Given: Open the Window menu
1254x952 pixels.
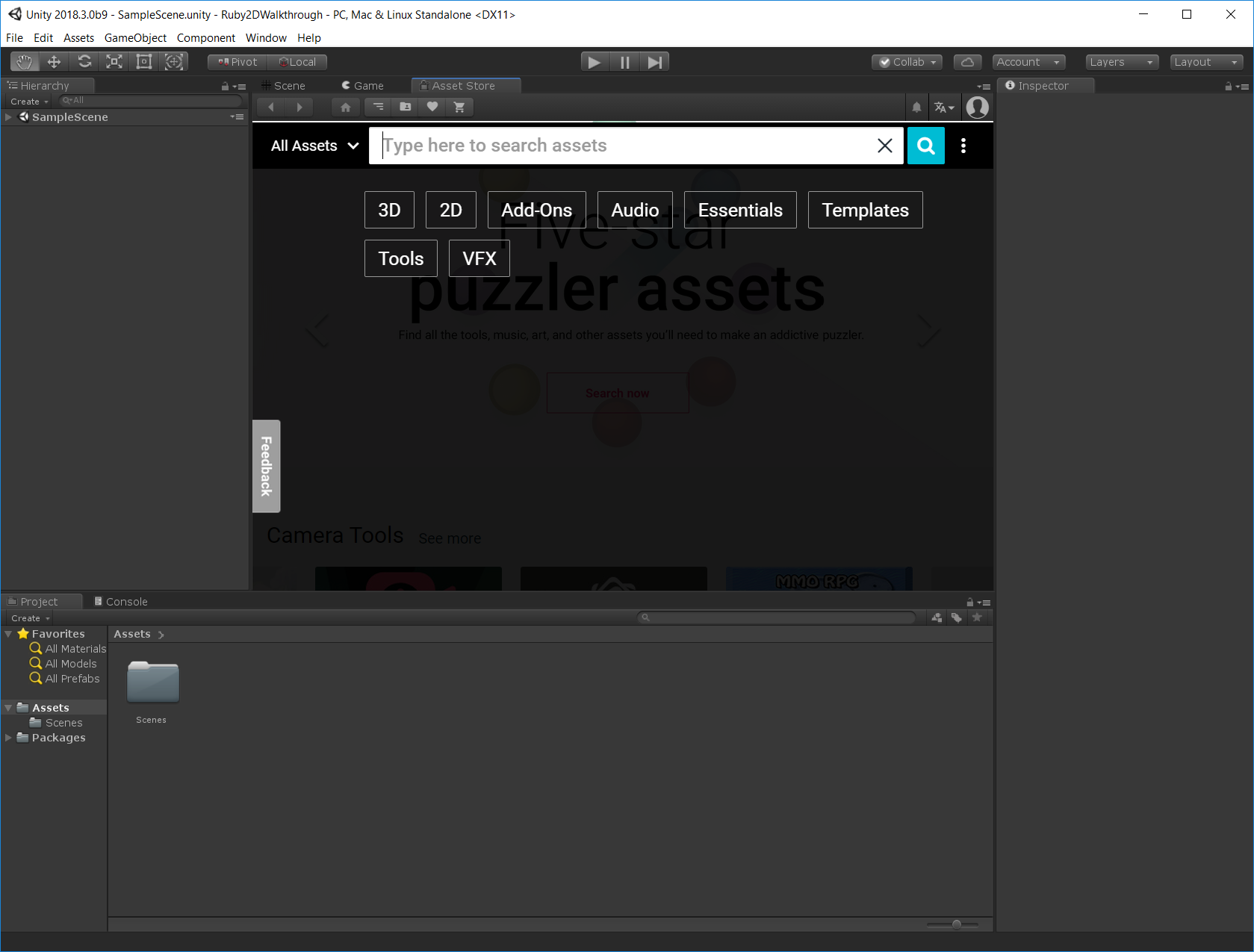Looking at the screenshot, I should click(266, 38).
